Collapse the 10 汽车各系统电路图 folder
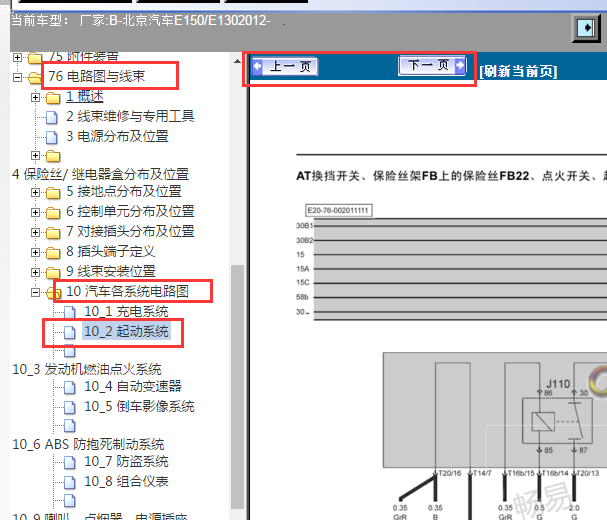This screenshot has width=607, height=520. click(36, 292)
